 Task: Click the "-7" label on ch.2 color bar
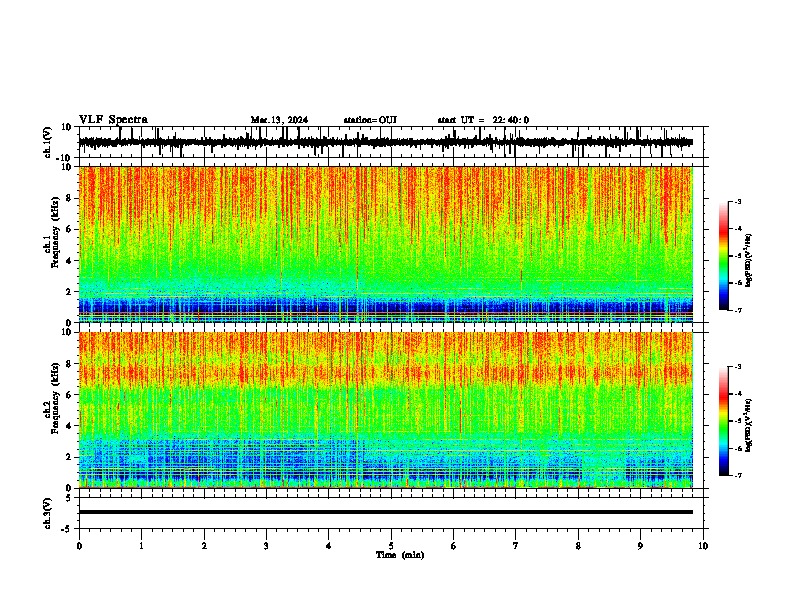coord(738,476)
